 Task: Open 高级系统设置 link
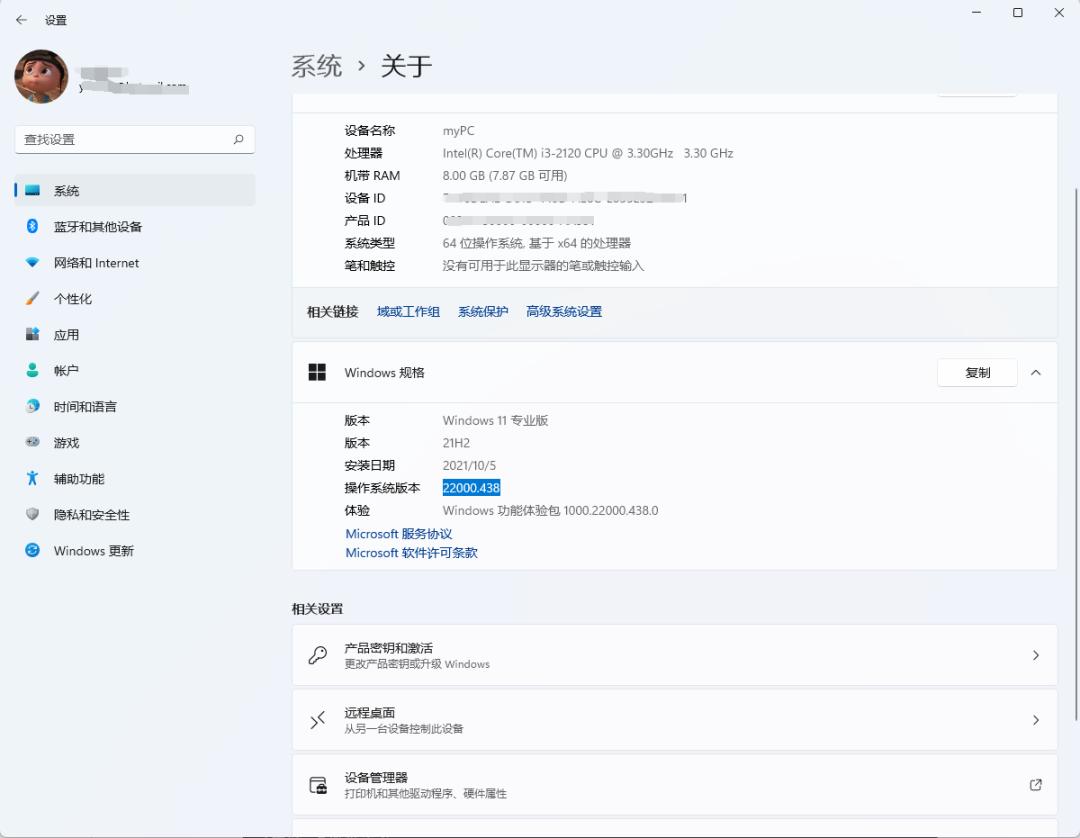pyautogui.click(x=563, y=311)
